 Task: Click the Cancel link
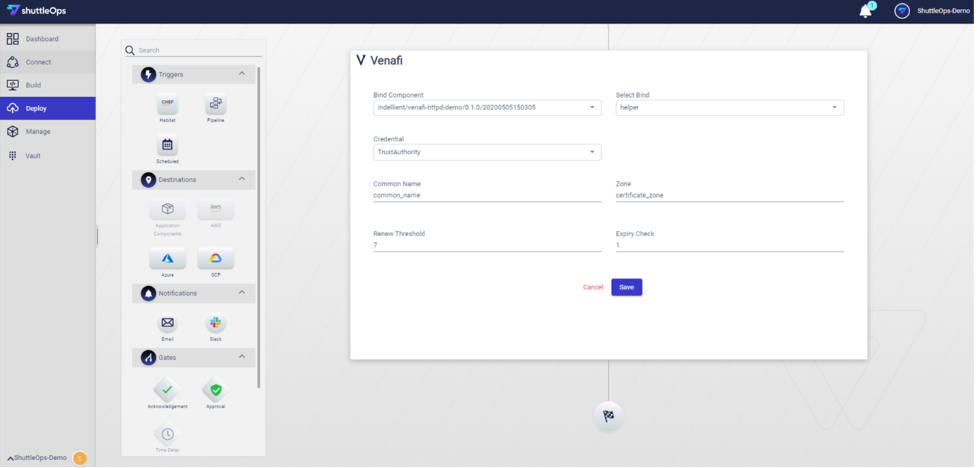pyautogui.click(x=593, y=287)
